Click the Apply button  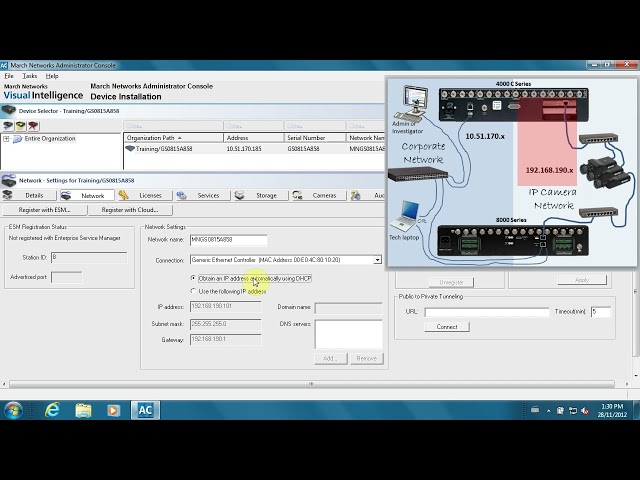pos(582,280)
